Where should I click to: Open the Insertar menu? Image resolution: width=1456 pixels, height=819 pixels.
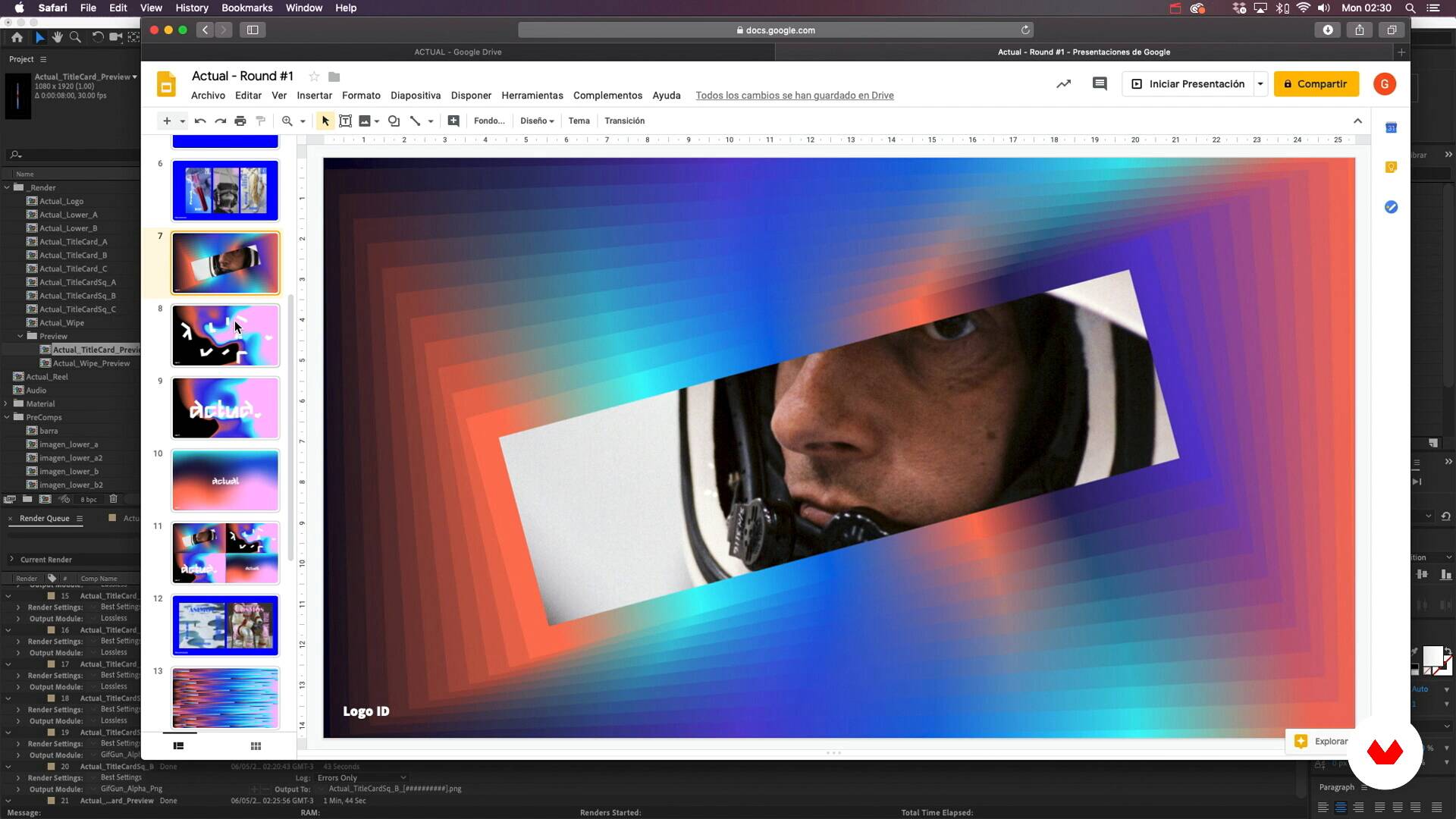(x=314, y=96)
